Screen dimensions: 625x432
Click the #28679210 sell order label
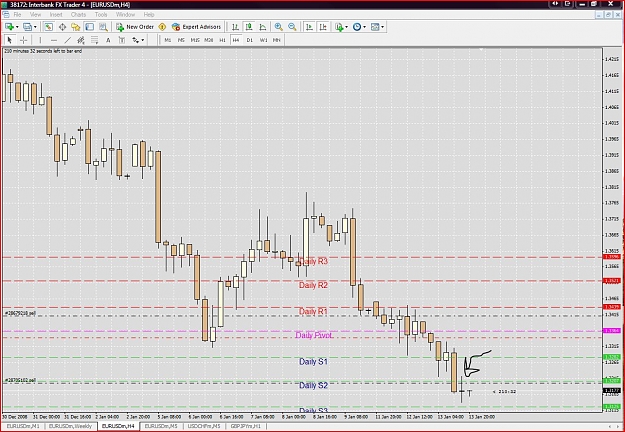click(x=20, y=314)
